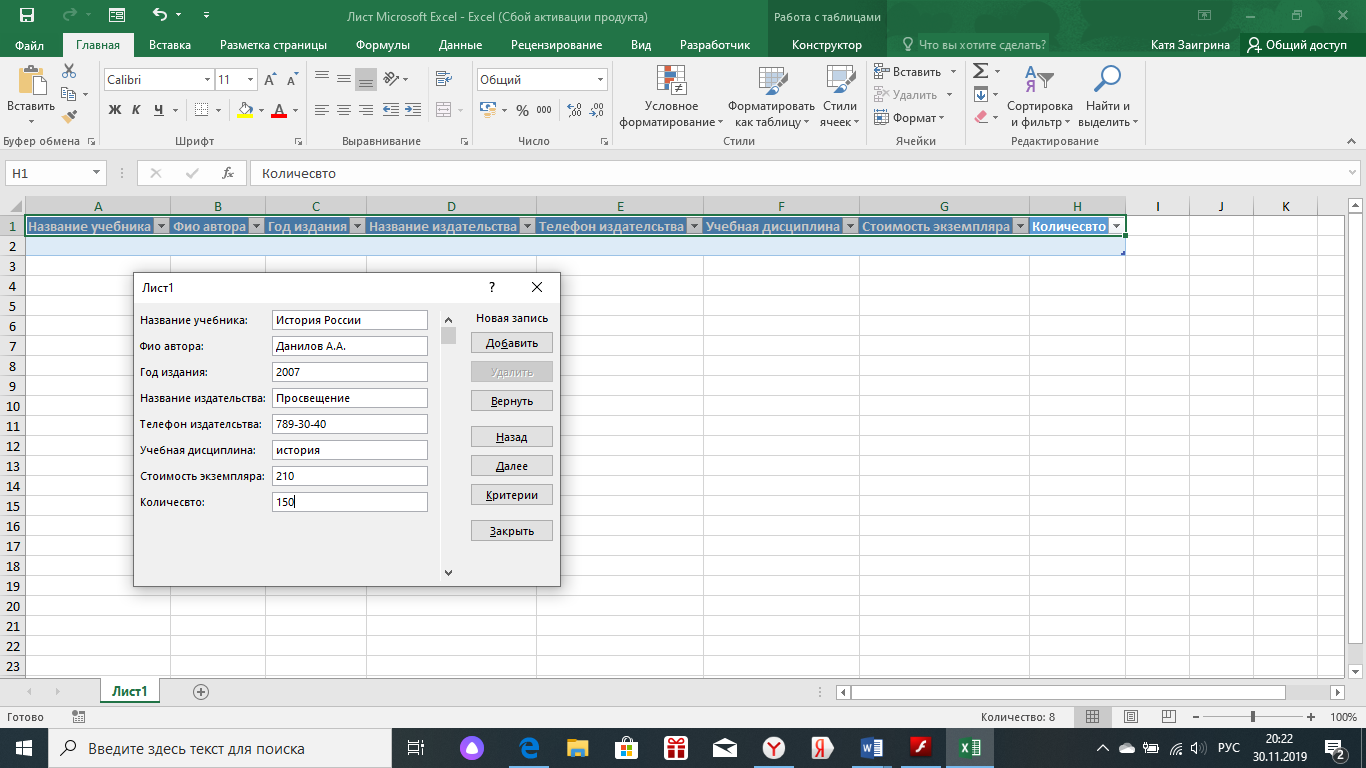Click the Sort and Filter icon
1366x768 pixels.
pos(1039,80)
